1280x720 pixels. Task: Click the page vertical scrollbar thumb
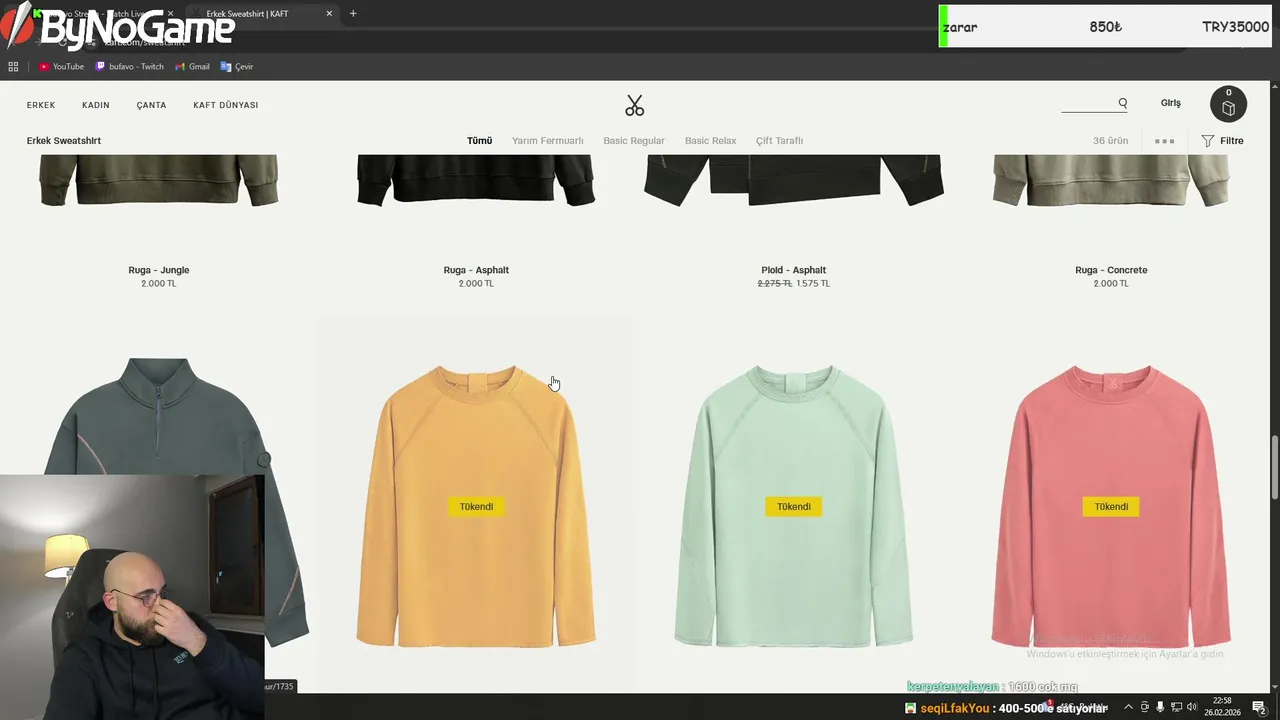coord(1274,468)
